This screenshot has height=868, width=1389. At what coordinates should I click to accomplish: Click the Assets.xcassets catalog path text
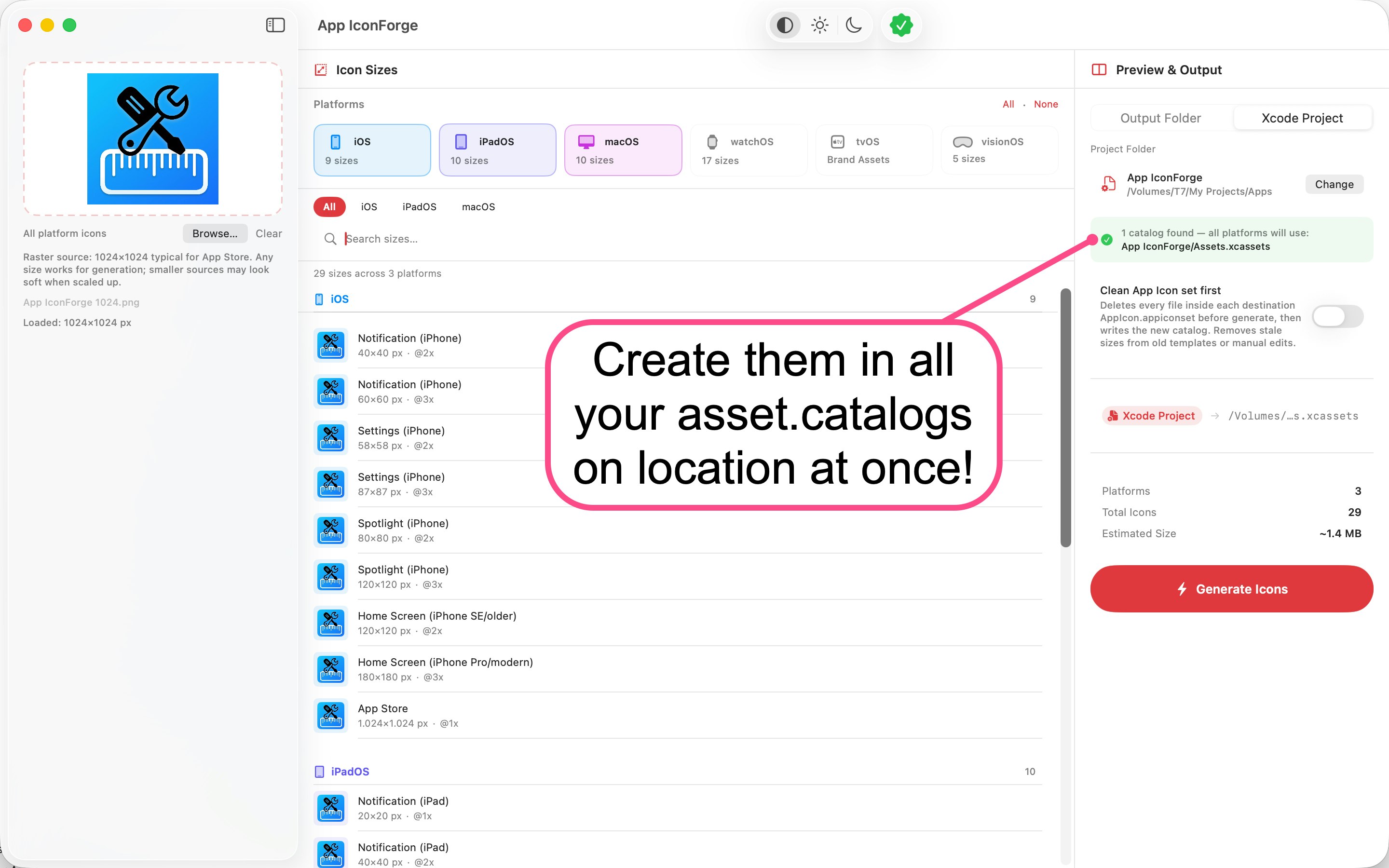[1196, 247]
